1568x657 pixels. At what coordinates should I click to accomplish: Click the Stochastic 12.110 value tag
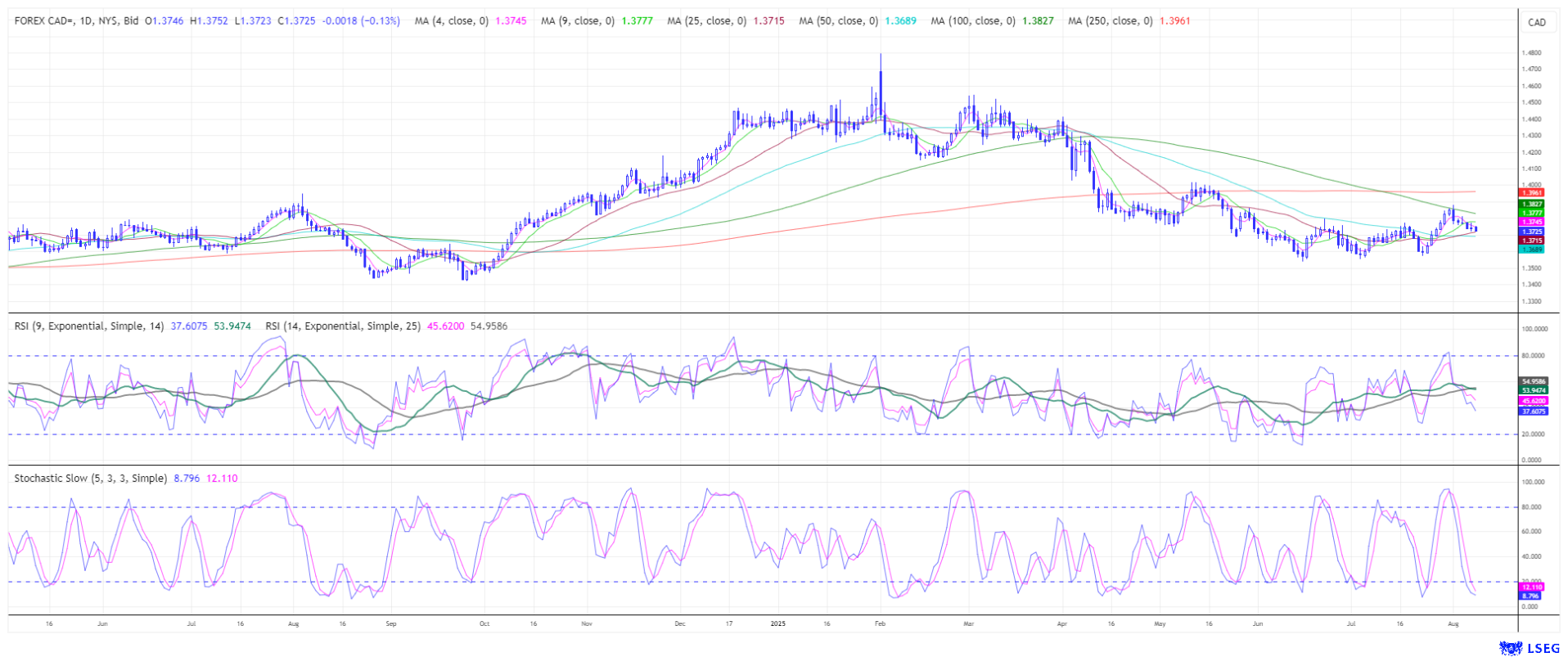[x=1530, y=587]
